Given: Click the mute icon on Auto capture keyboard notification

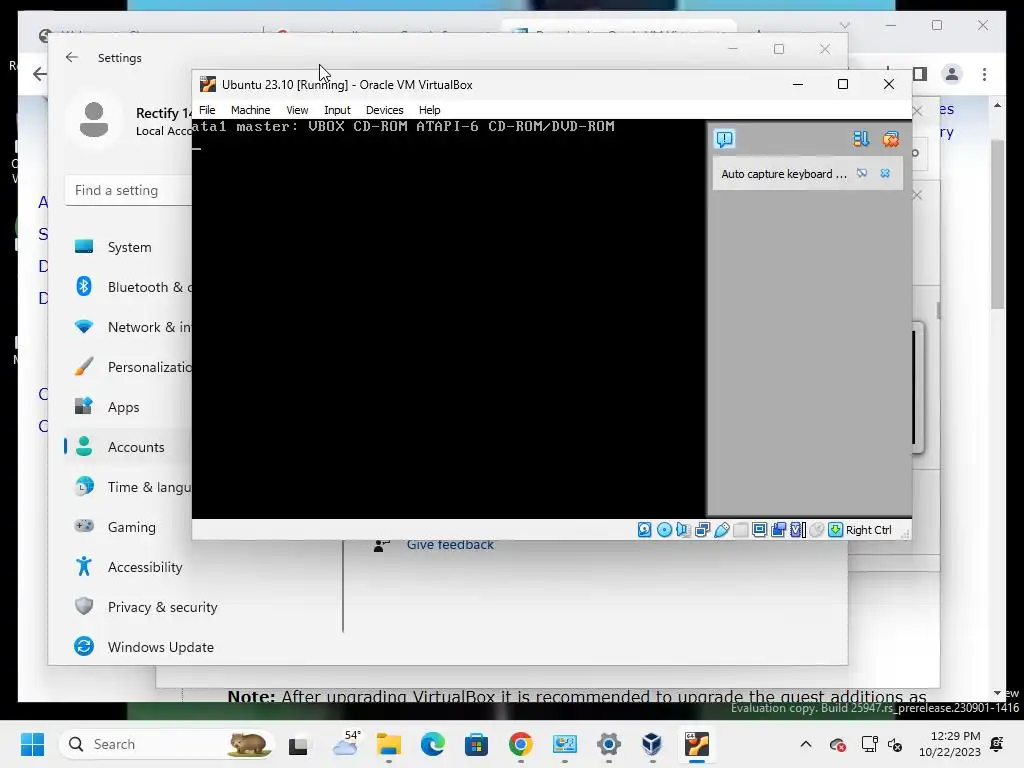Looking at the screenshot, I should 862,174.
